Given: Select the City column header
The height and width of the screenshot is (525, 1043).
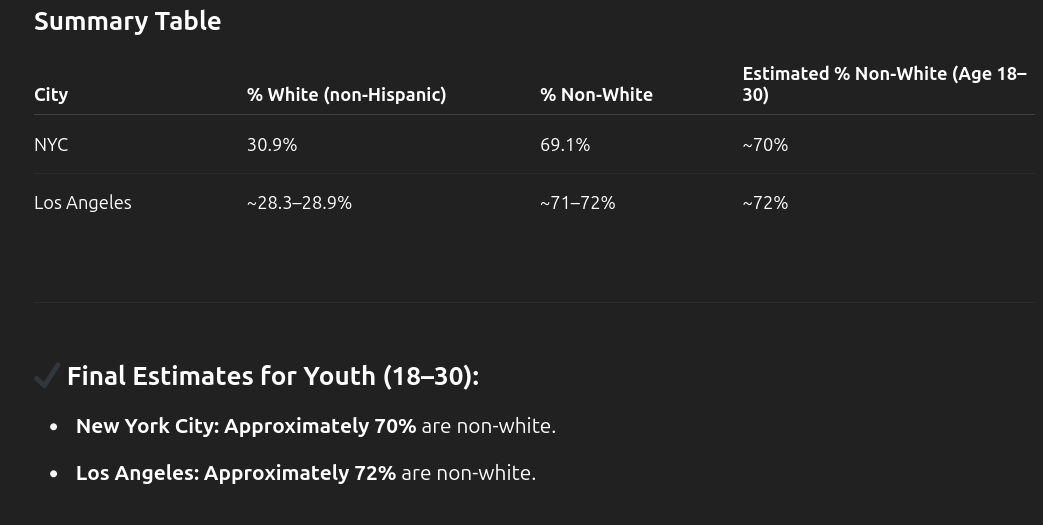Looking at the screenshot, I should pos(51,94).
